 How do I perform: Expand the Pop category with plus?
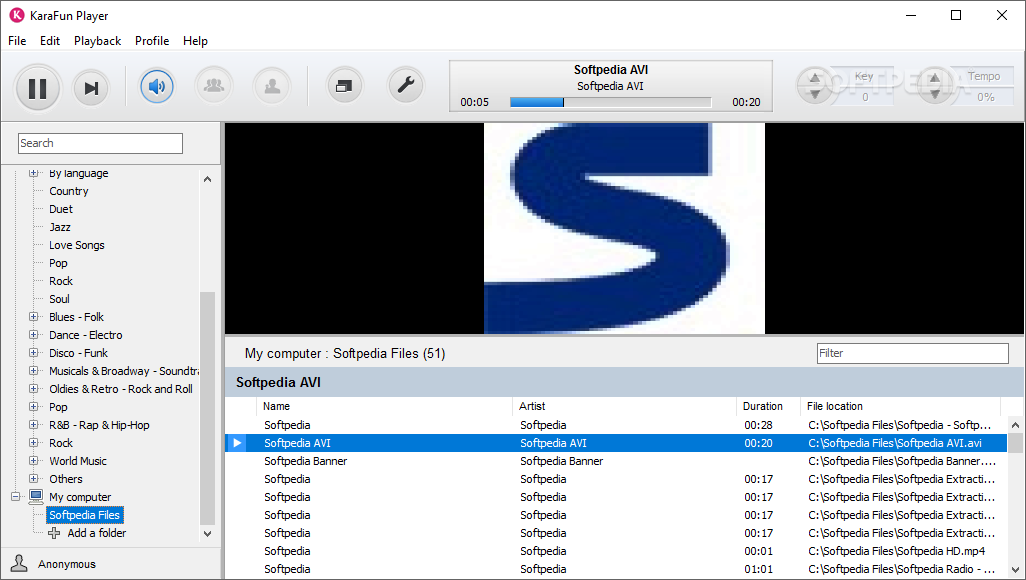click(x=33, y=407)
